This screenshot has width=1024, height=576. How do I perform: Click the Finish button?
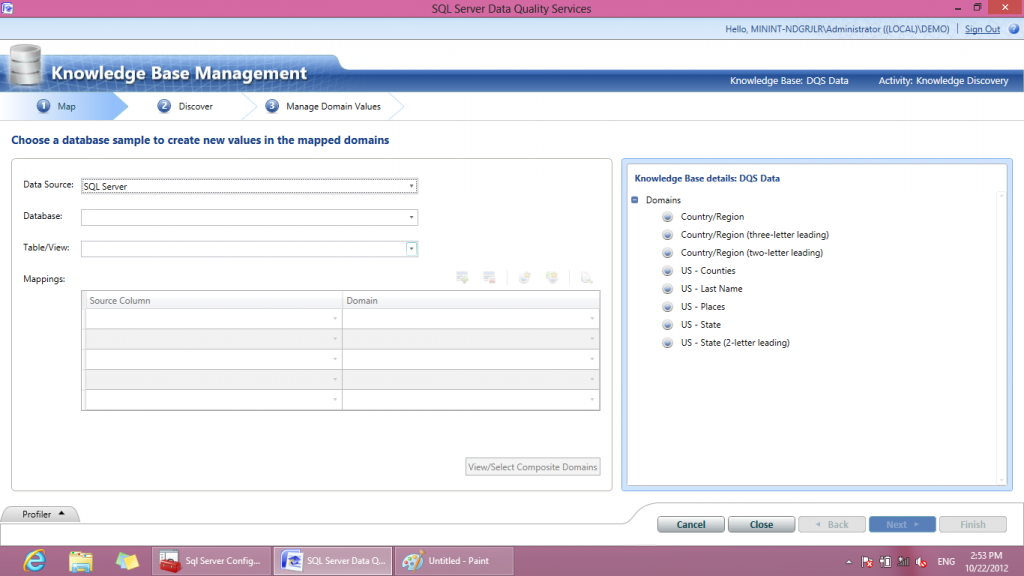[972, 524]
